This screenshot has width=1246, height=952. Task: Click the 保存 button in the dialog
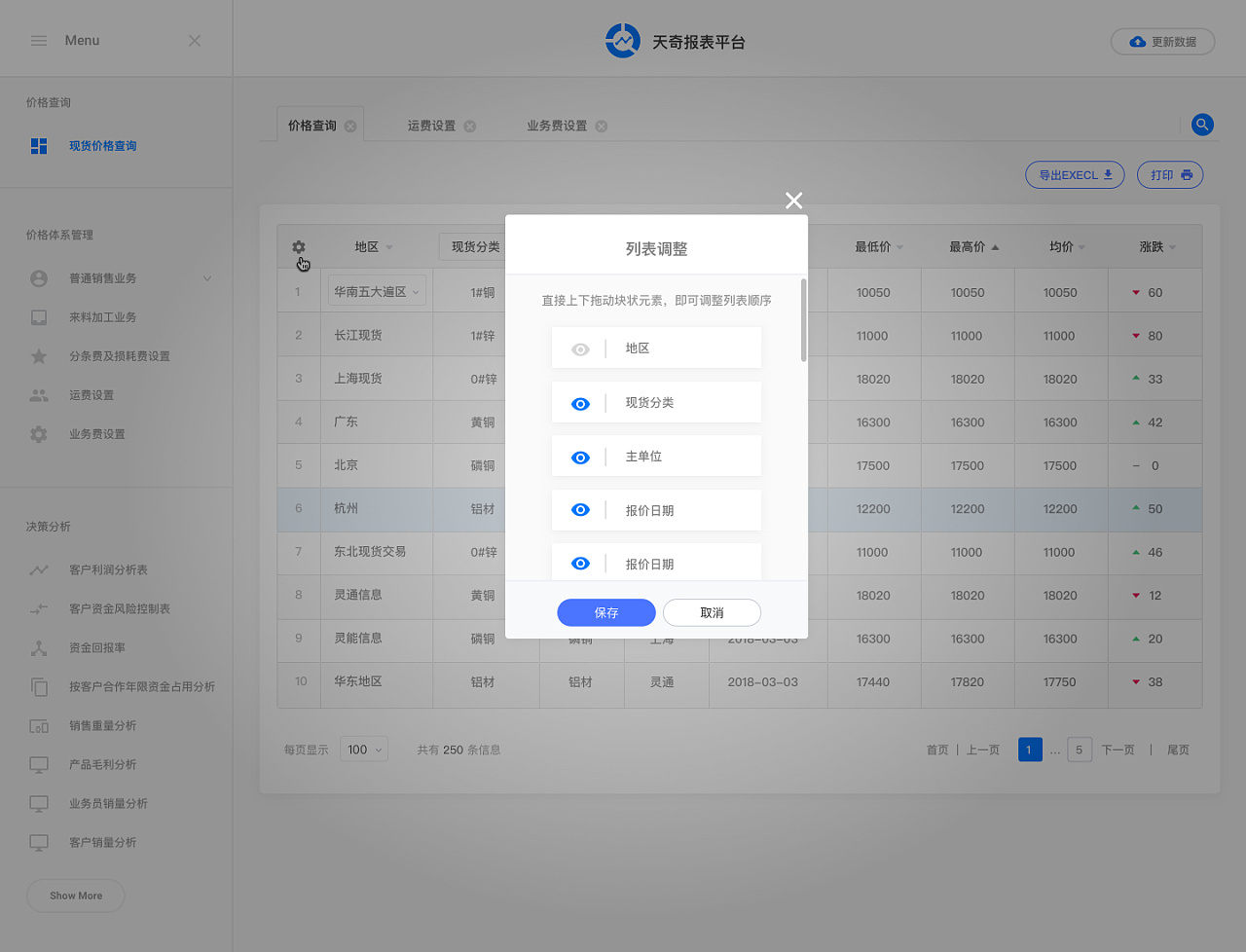coord(605,612)
